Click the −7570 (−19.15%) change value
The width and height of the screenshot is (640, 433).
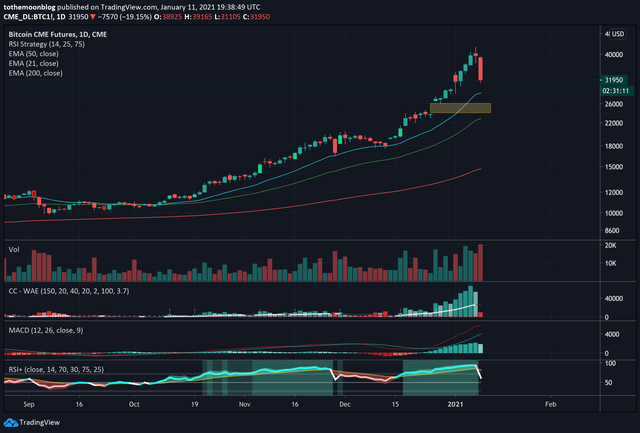[124, 17]
